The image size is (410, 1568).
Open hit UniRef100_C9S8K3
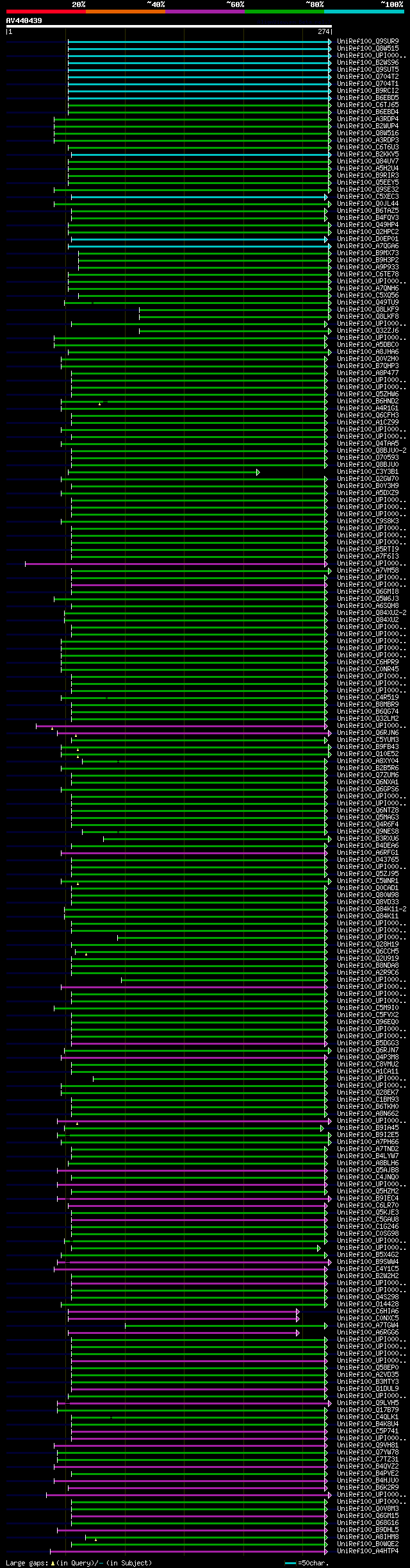[x=368, y=521]
